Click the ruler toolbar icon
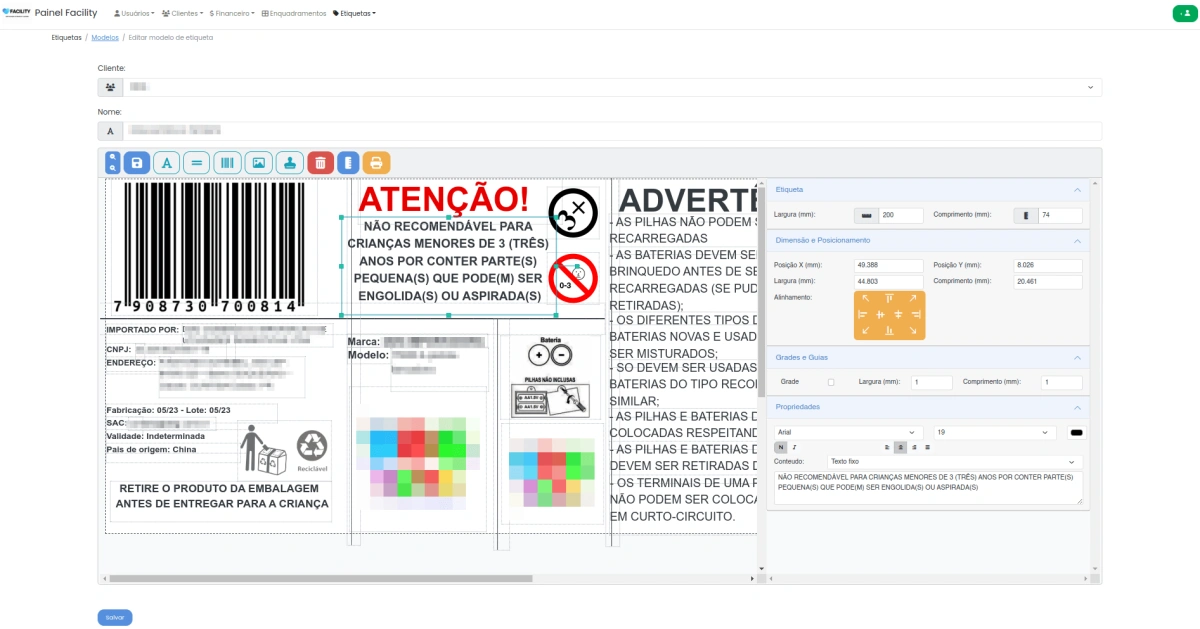Screen dimensions: 1200x629 (x=349, y=161)
